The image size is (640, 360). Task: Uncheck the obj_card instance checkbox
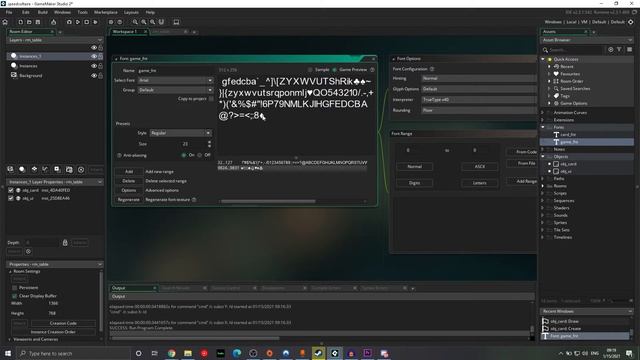[11, 190]
